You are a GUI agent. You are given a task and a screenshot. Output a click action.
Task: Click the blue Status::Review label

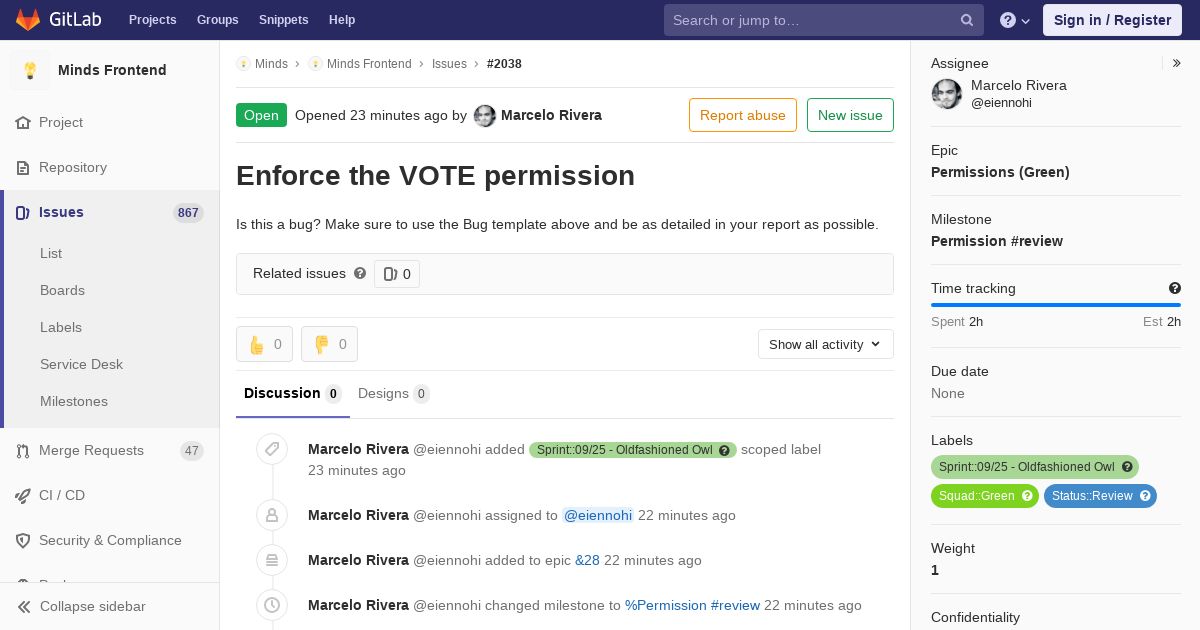1100,496
